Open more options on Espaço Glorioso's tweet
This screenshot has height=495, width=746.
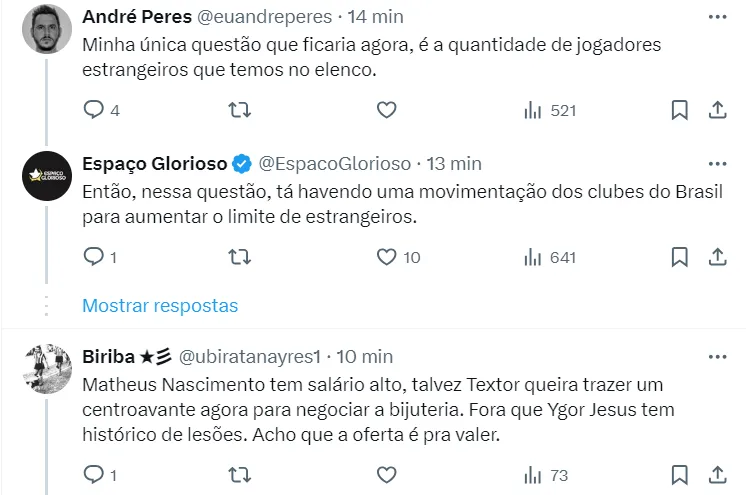717,164
